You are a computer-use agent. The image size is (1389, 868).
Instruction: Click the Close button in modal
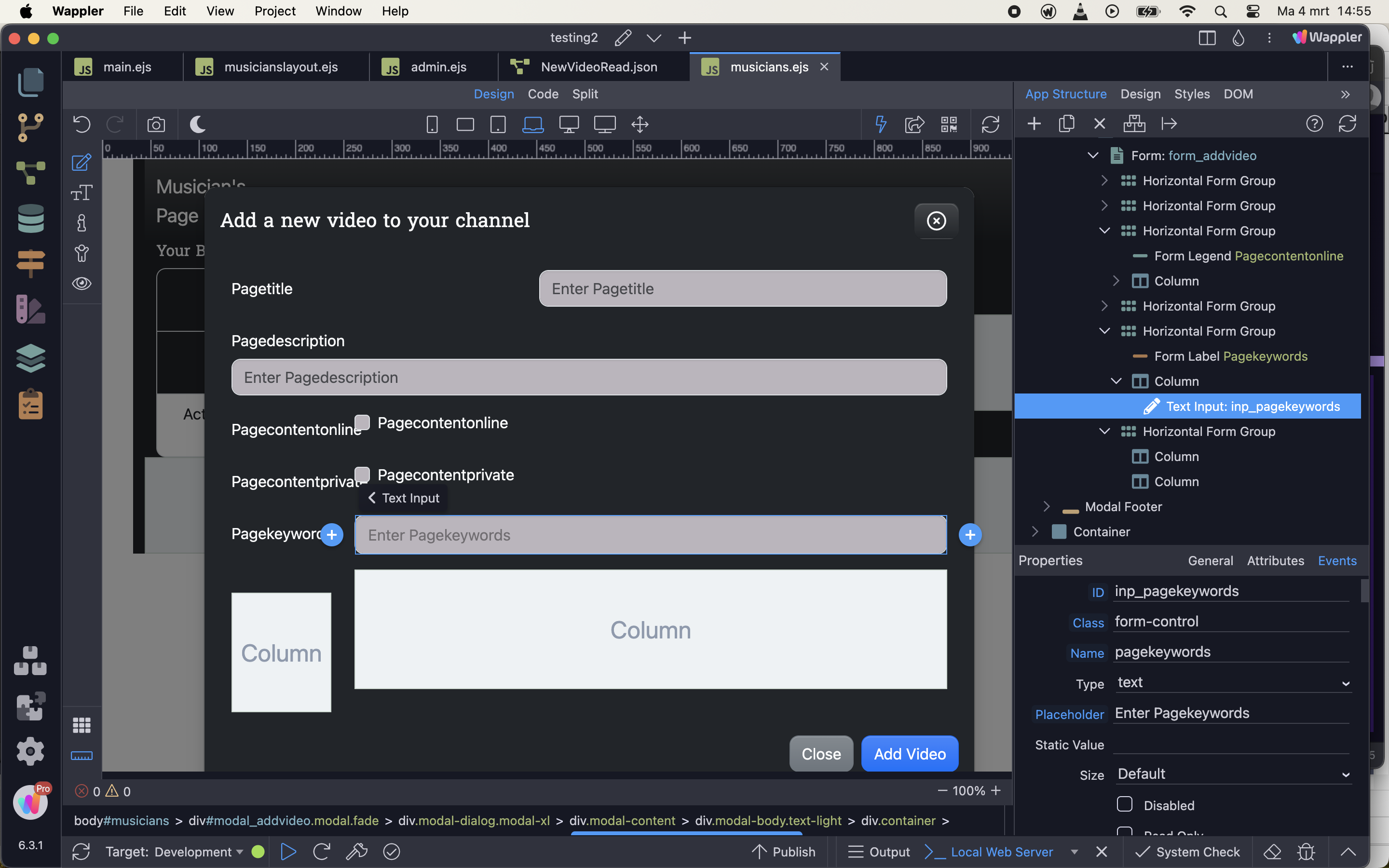point(821,754)
